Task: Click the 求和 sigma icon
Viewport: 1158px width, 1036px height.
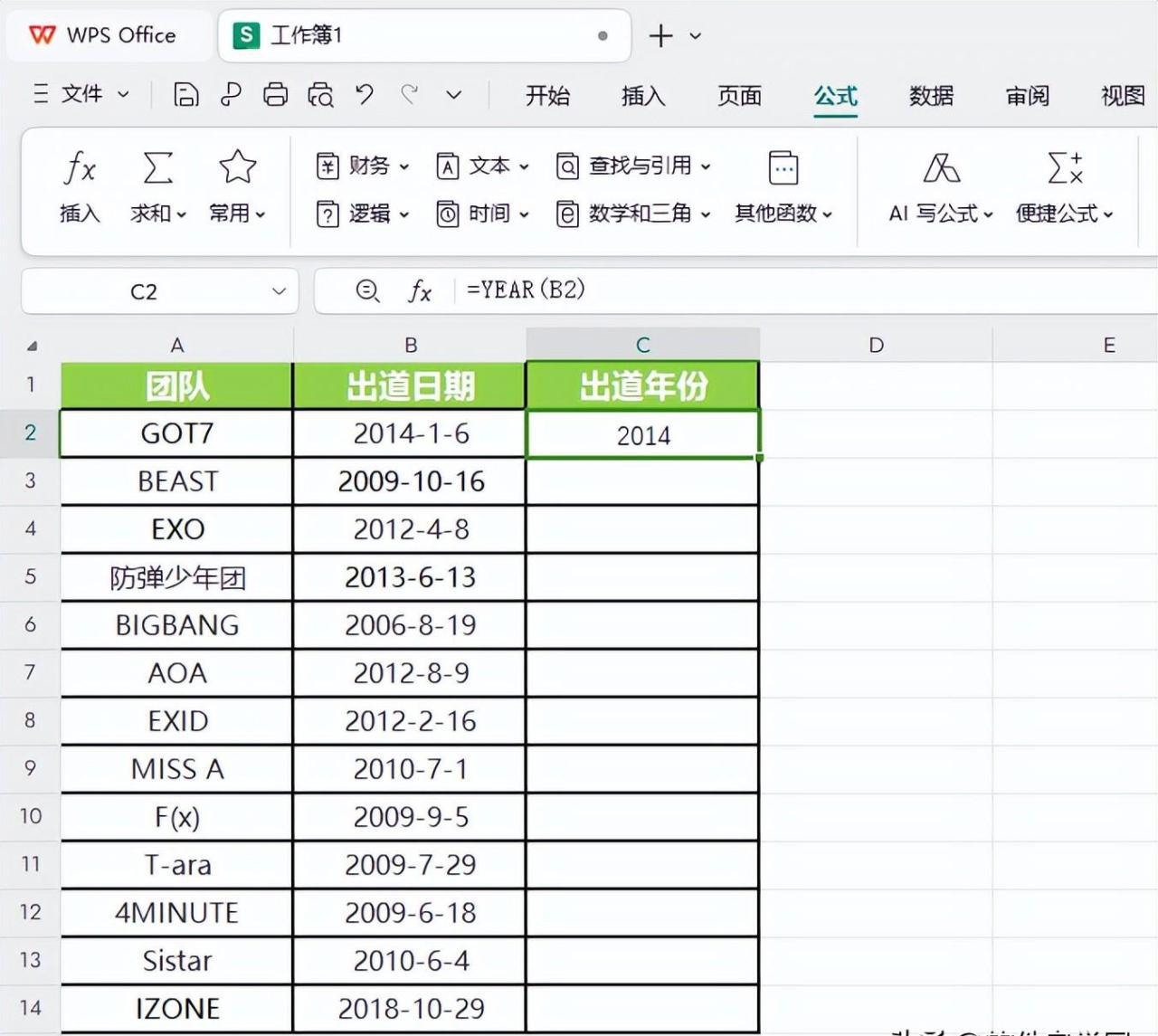Action: point(157,168)
